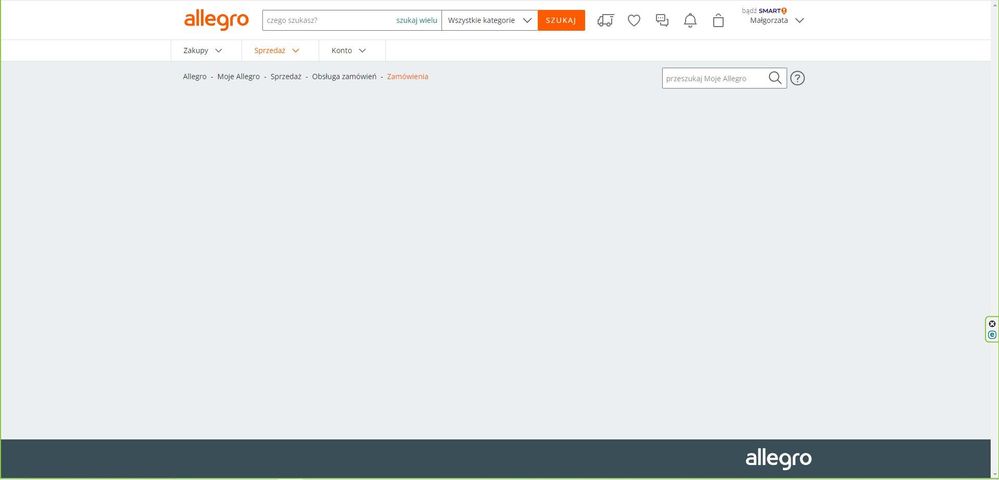Open messages via the chat bubbles icon
Image resolution: width=999 pixels, height=480 pixels.
pyautogui.click(x=662, y=20)
